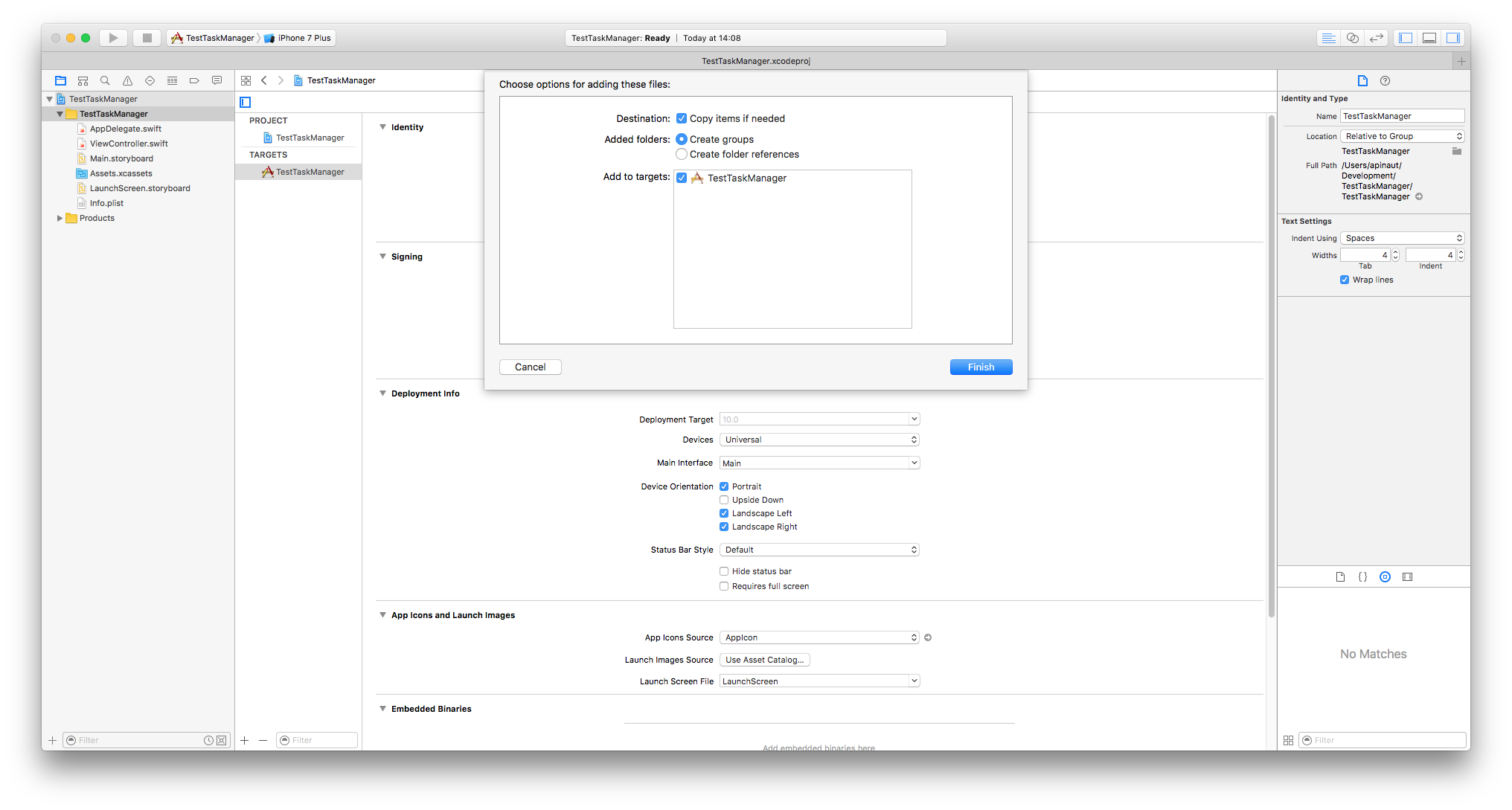Expand Products group in project navigator

point(59,217)
